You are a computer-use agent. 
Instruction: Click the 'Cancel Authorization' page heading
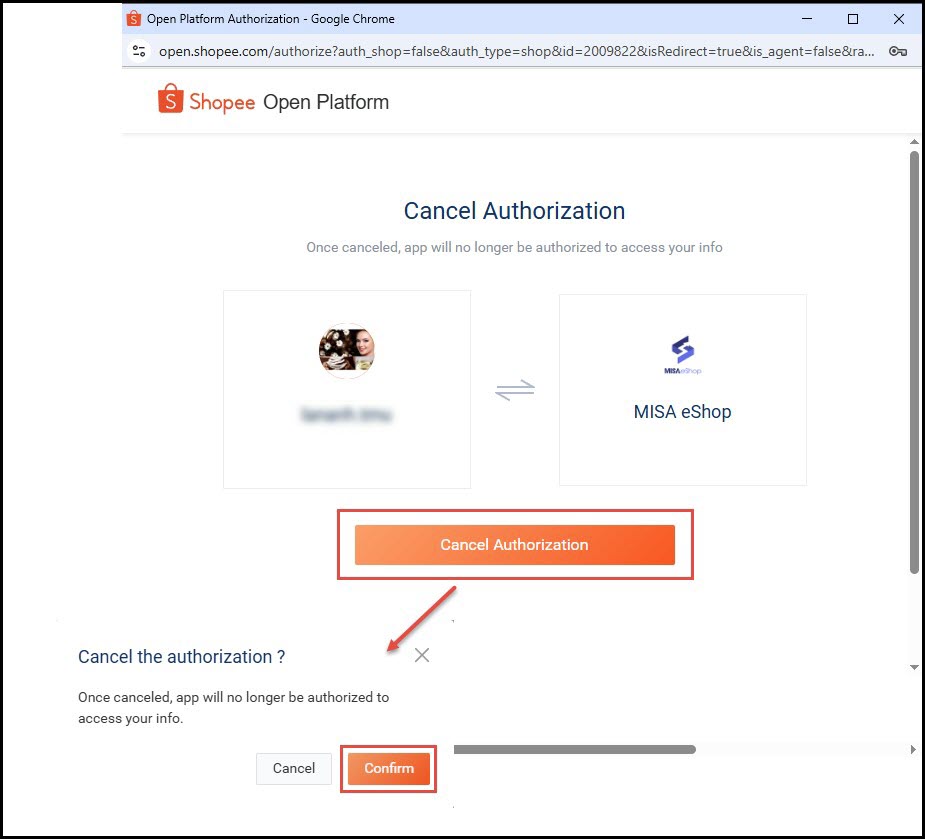pyautogui.click(x=514, y=211)
